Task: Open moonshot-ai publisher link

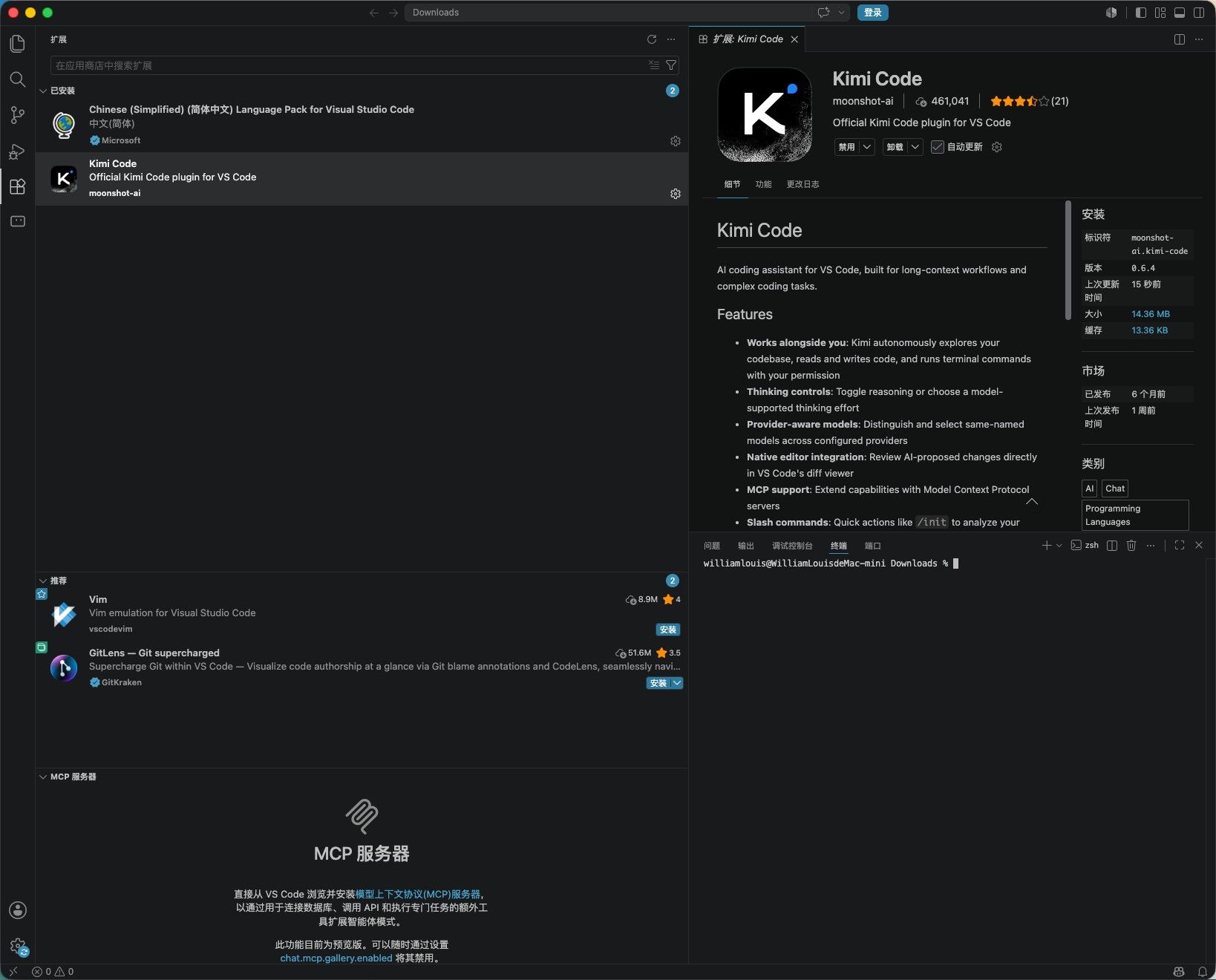Action: [863, 101]
